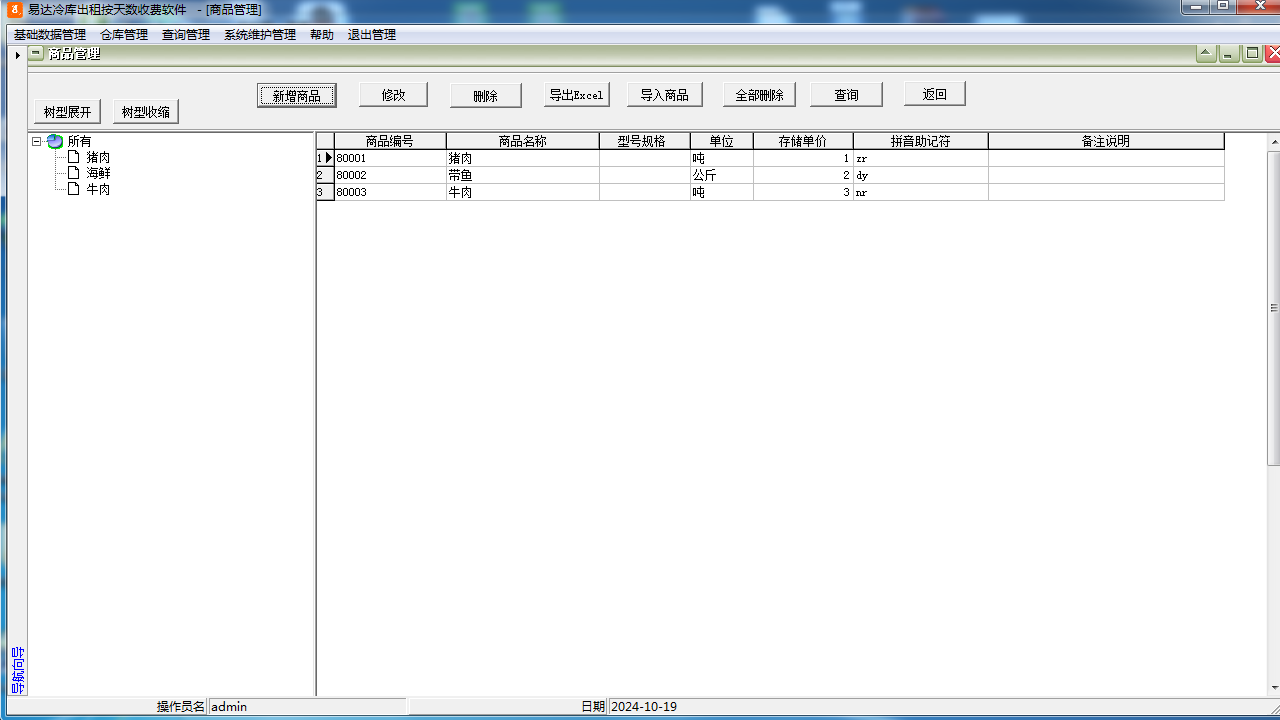Image resolution: width=1280 pixels, height=720 pixels.
Task: Click the document icon beside 海鲜
Action: [x=73, y=173]
